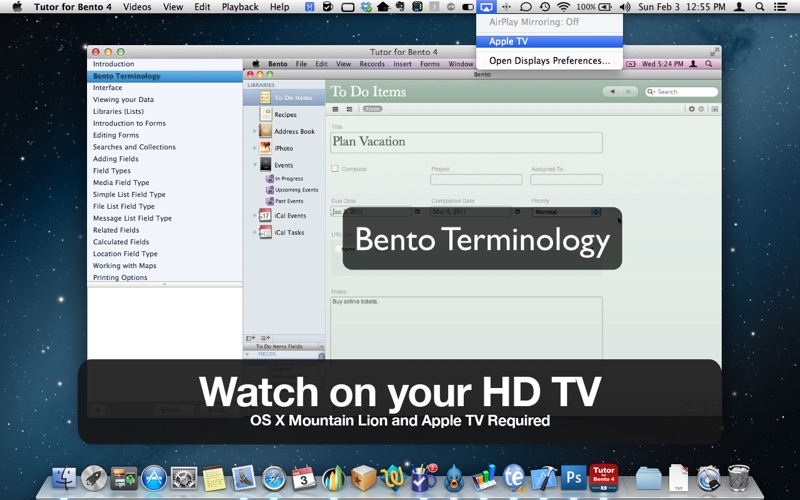The width and height of the screenshot is (800, 500).
Task: Open Spotlight search magnifier in menu bar
Action: pos(760,7)
